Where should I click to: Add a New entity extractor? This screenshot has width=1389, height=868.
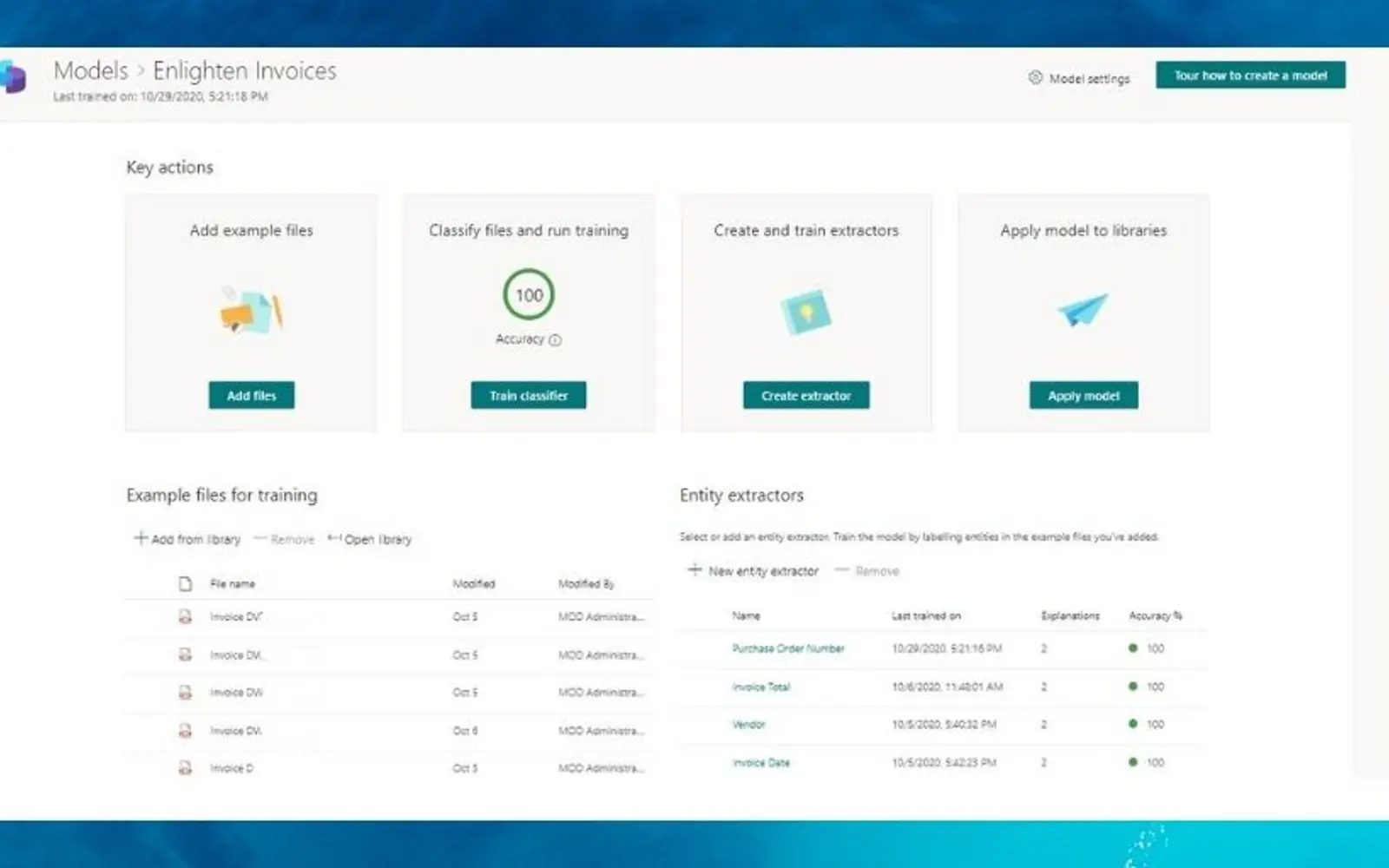point(753,571)
